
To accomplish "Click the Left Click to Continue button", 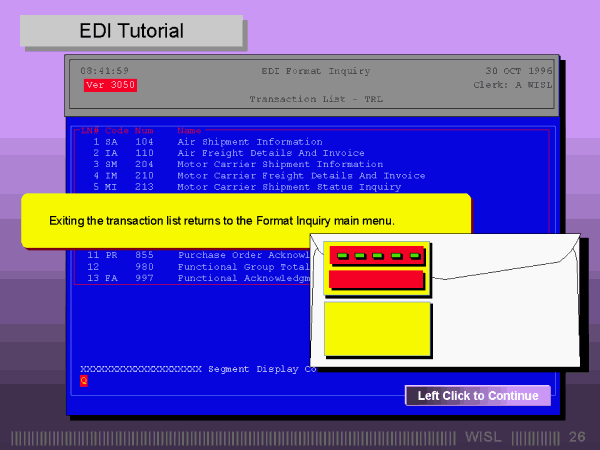I will 477,396.
